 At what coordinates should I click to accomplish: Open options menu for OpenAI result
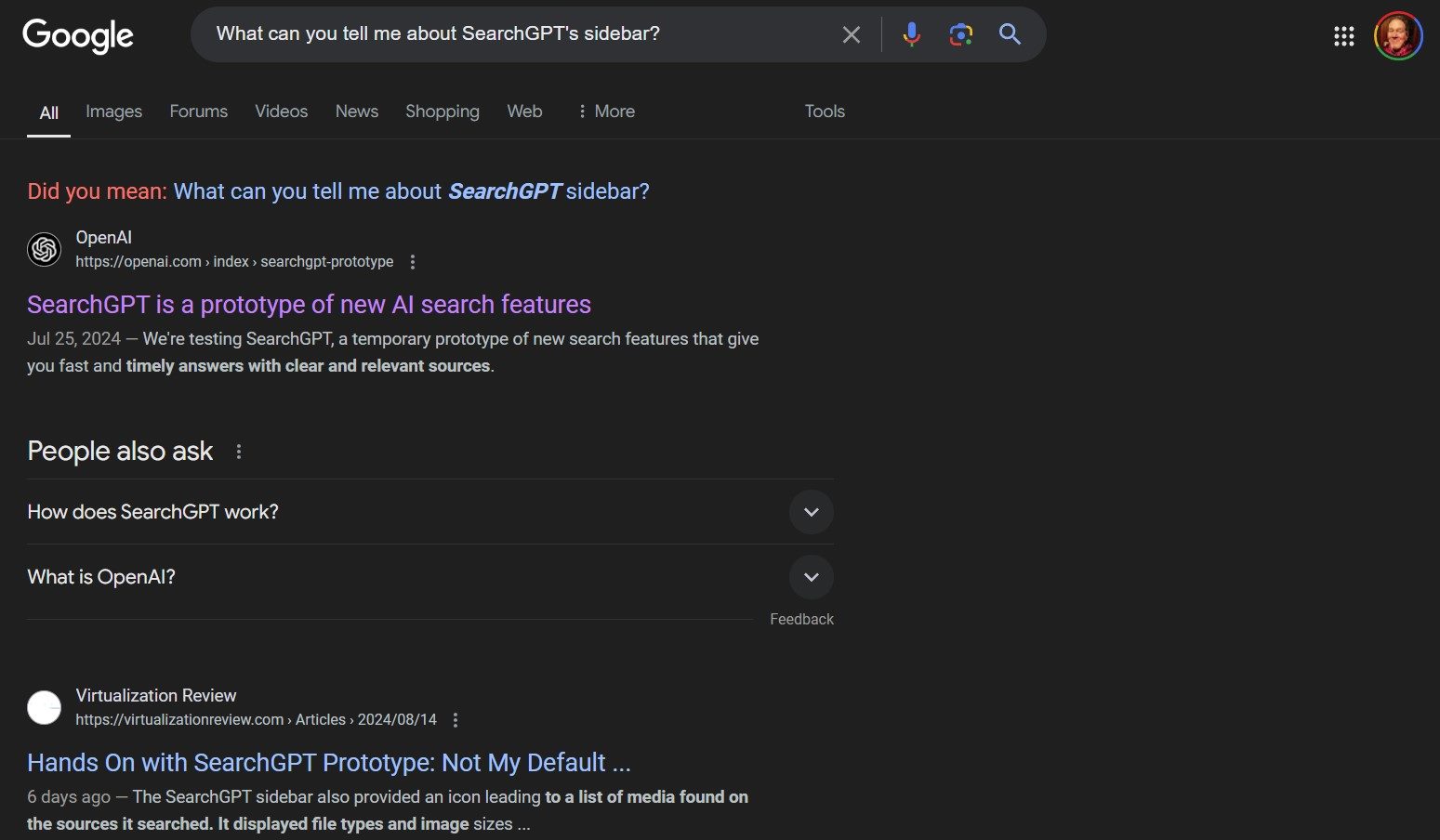(413, 262)
